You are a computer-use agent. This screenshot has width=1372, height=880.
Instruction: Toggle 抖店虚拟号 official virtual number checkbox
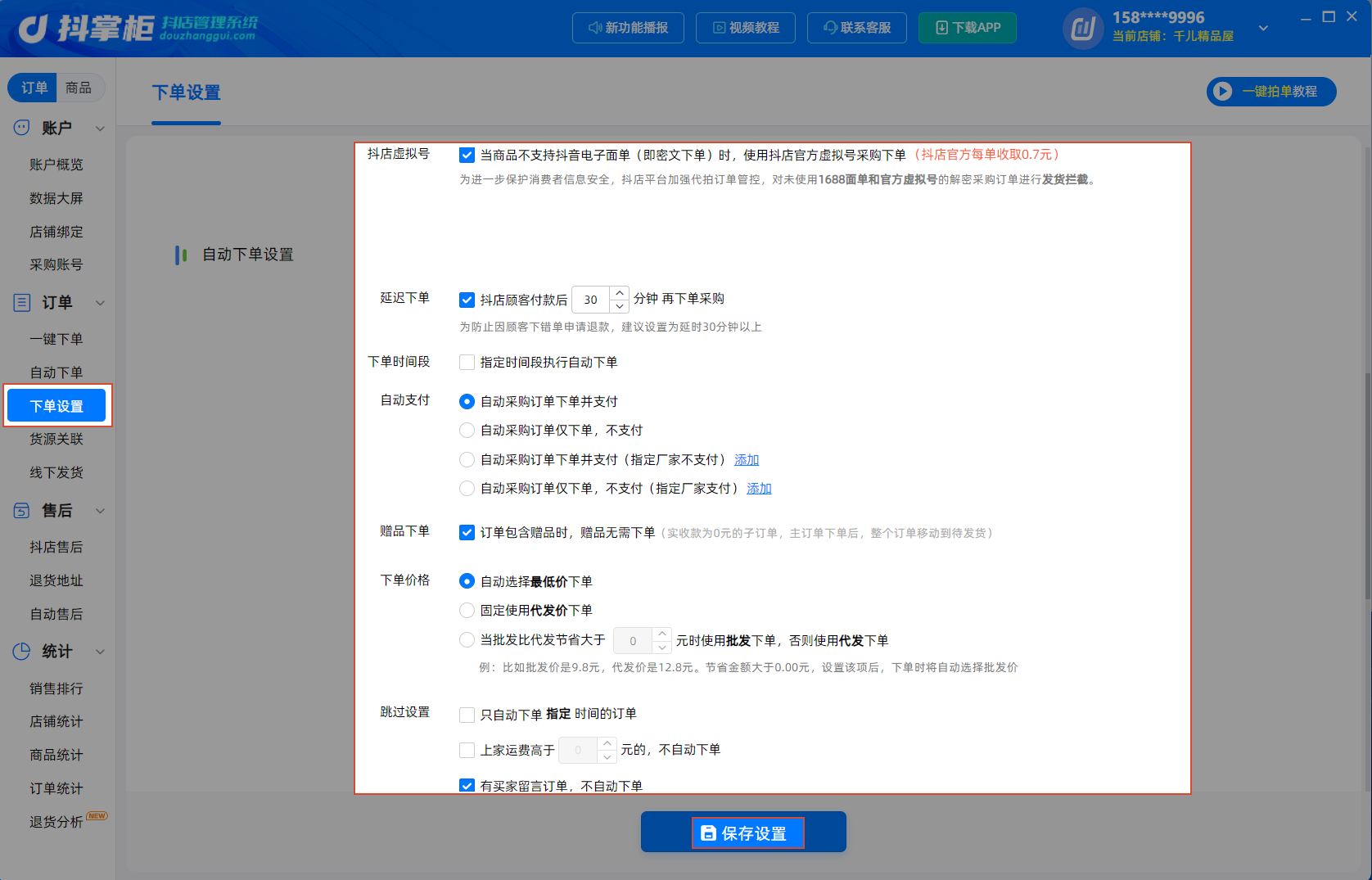(x=467, y=155)
